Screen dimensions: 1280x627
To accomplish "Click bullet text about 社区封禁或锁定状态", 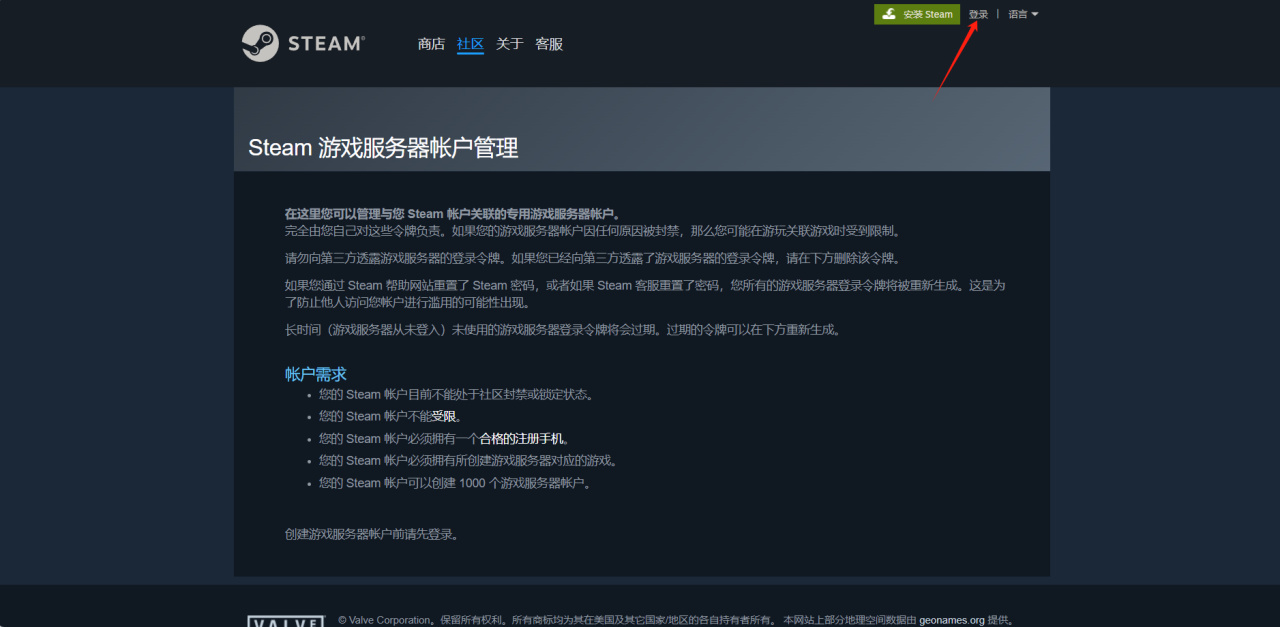I will click(x=456, y=394).
